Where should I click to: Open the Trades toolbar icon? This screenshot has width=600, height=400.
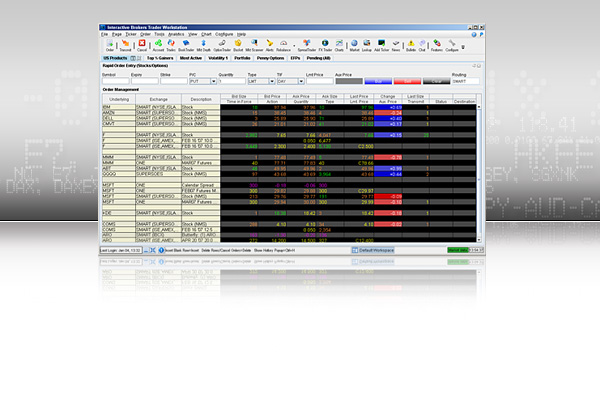(171, 45)
